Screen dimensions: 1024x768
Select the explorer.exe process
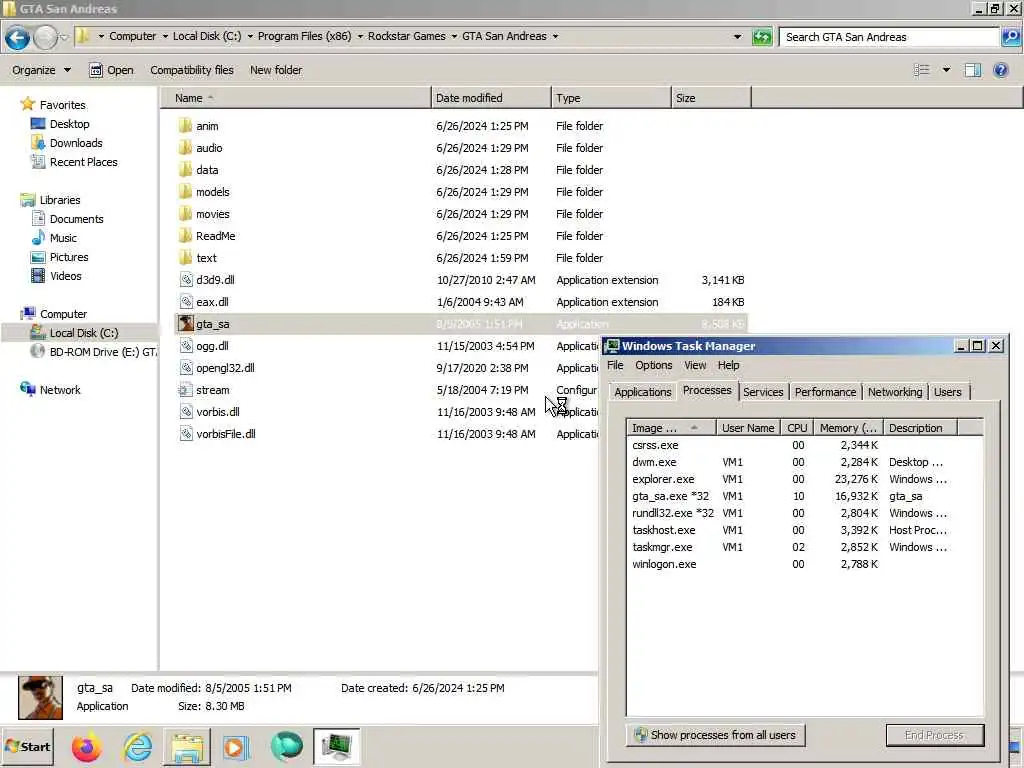tap(805, 479)
